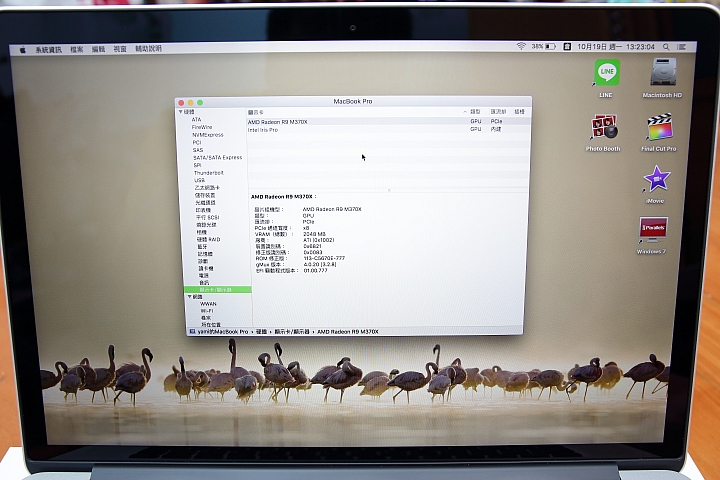This screenshot has height=480, width=720.
Task: Launch Final Cut Pro from desktop
Action: [x=659, y=127]
